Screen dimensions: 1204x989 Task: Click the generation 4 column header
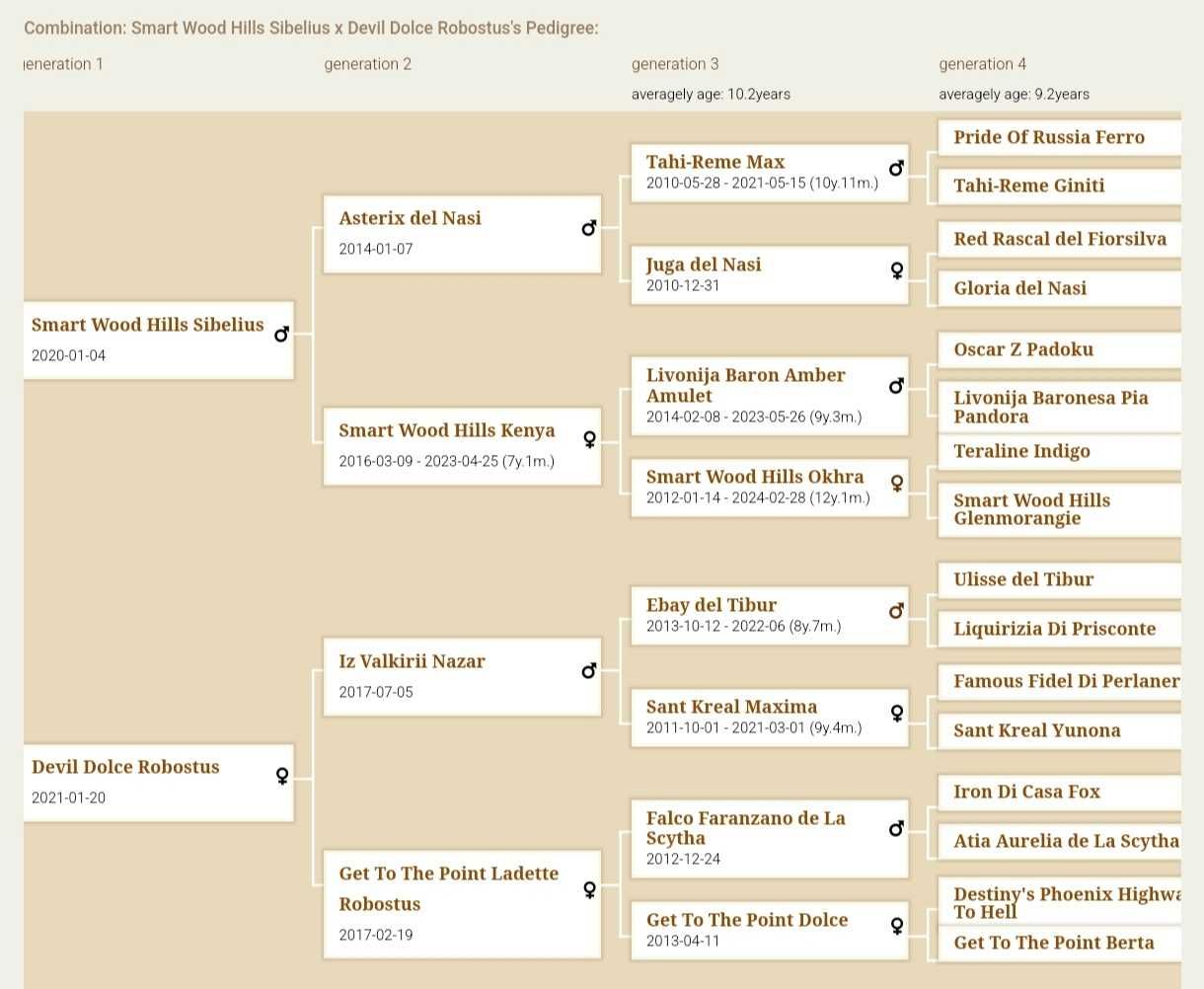coord(982,64)
